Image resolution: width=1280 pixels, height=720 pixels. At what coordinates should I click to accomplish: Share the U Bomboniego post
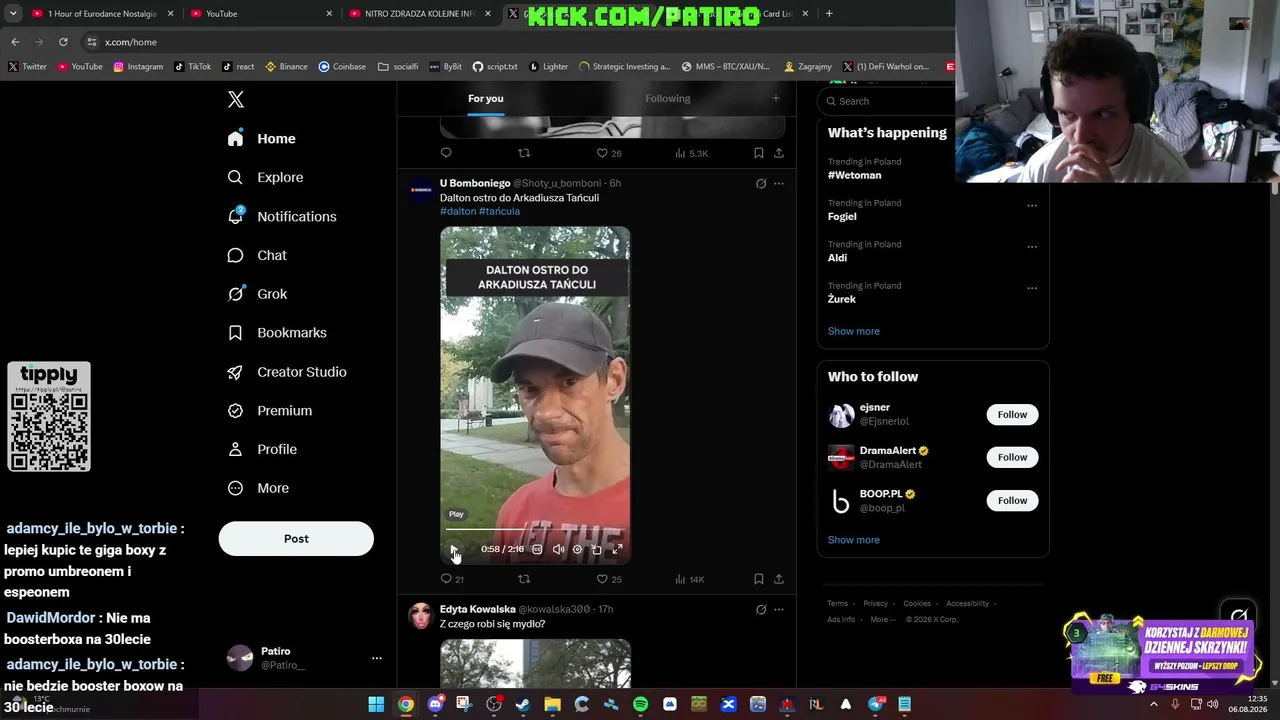[x=779, y=579]
